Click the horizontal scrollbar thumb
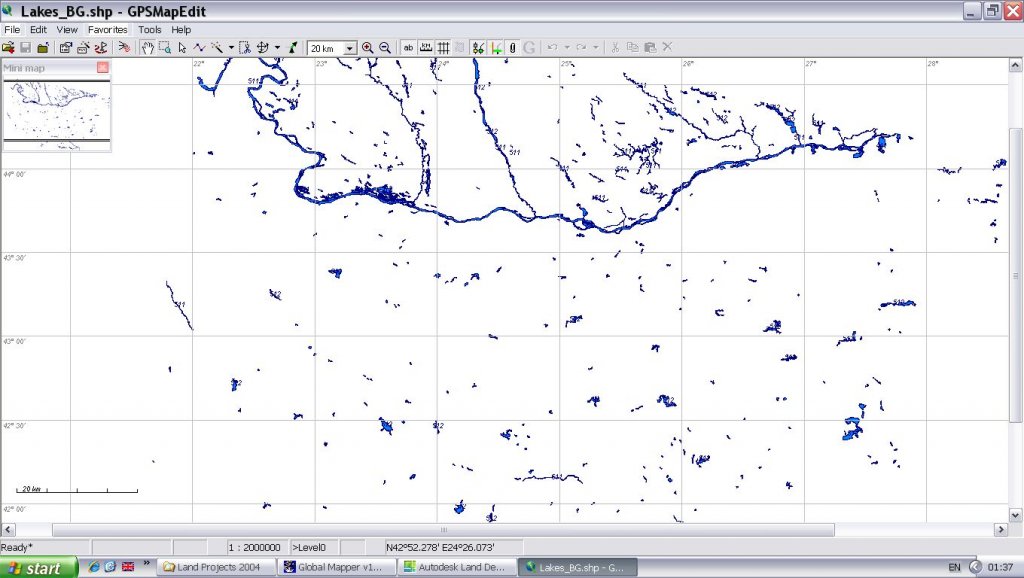Image resolution: width=1024 pixels, height=578 pixels. coord(443,529)
